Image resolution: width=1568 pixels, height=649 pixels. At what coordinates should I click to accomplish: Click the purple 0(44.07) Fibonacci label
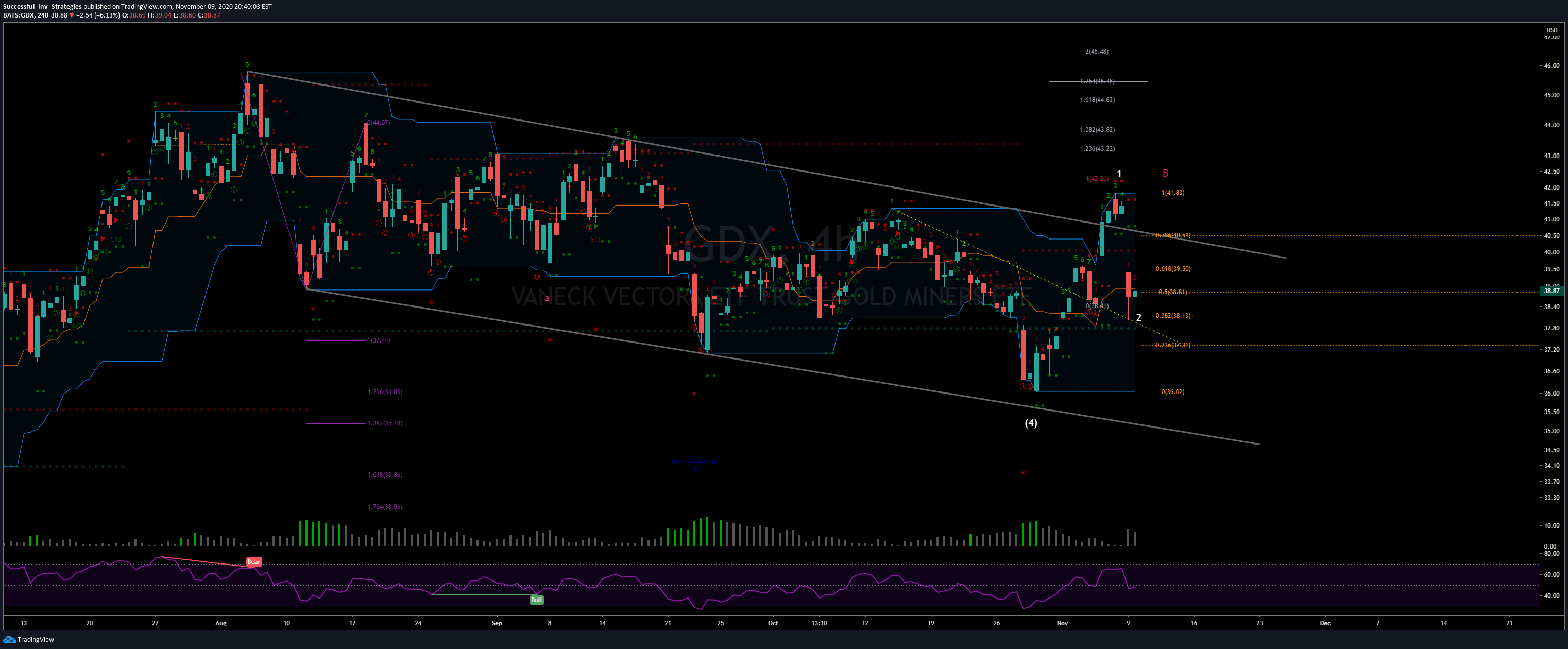click(x=379, y=123)
